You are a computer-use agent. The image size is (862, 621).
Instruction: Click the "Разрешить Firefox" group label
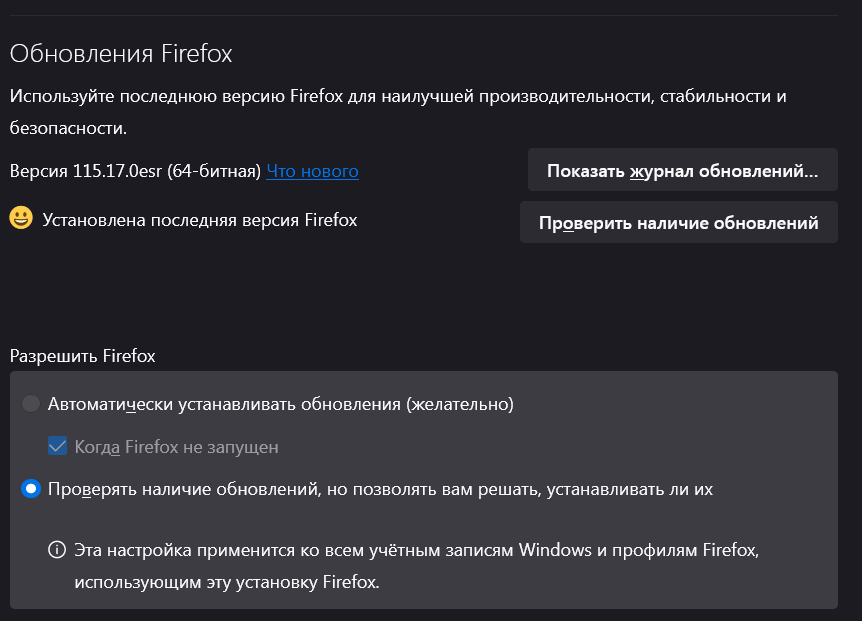tap(82, 356)
